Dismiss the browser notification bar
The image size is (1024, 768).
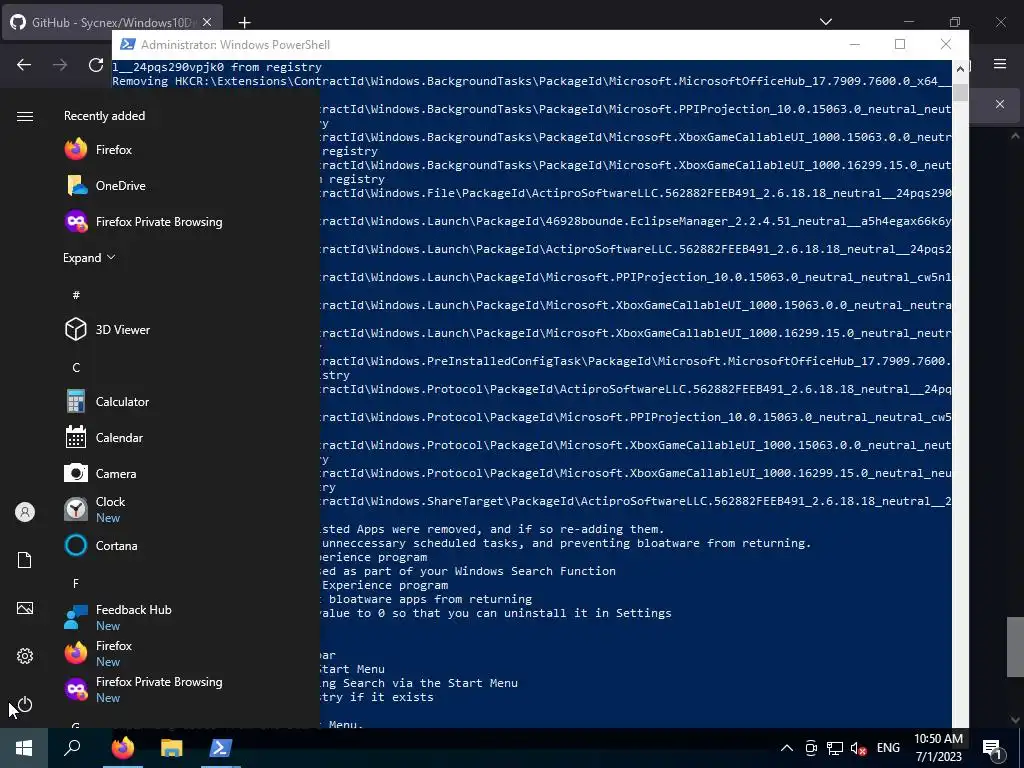pos(1000,104)
